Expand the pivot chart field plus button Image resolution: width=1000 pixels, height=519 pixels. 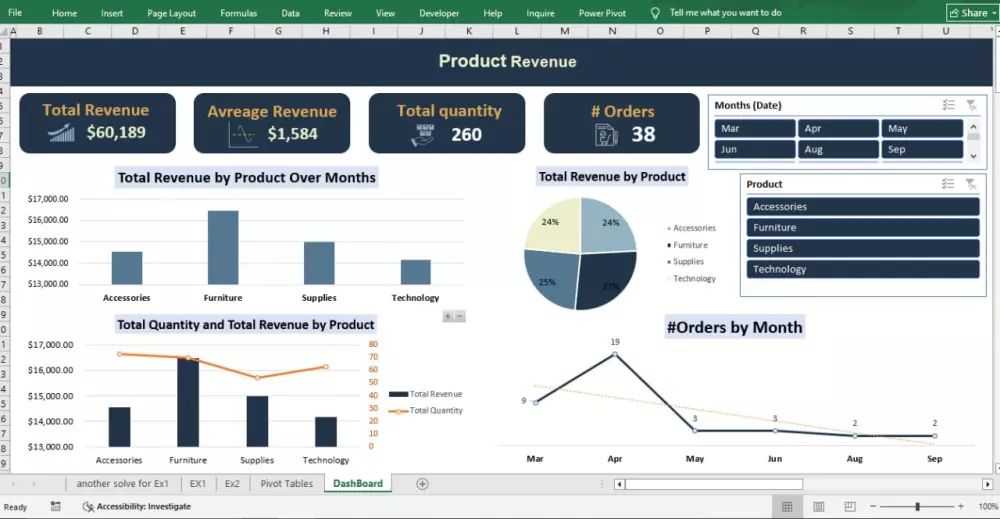(x=448, y=316)
